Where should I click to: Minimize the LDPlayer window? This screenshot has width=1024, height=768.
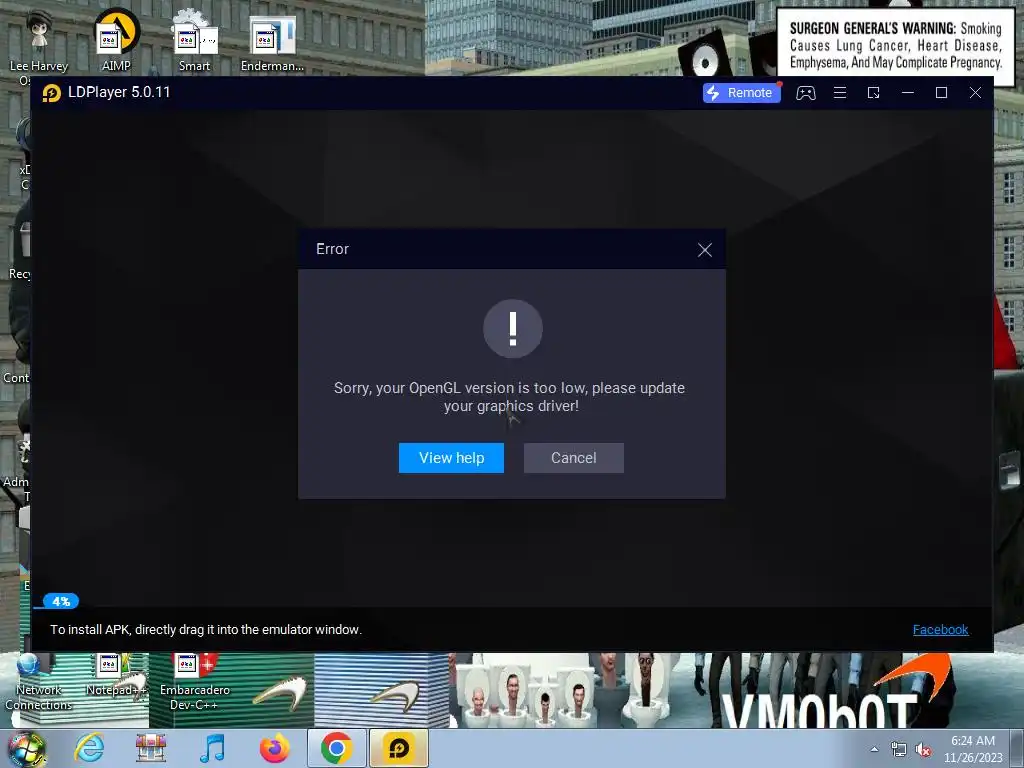(908, 93)
